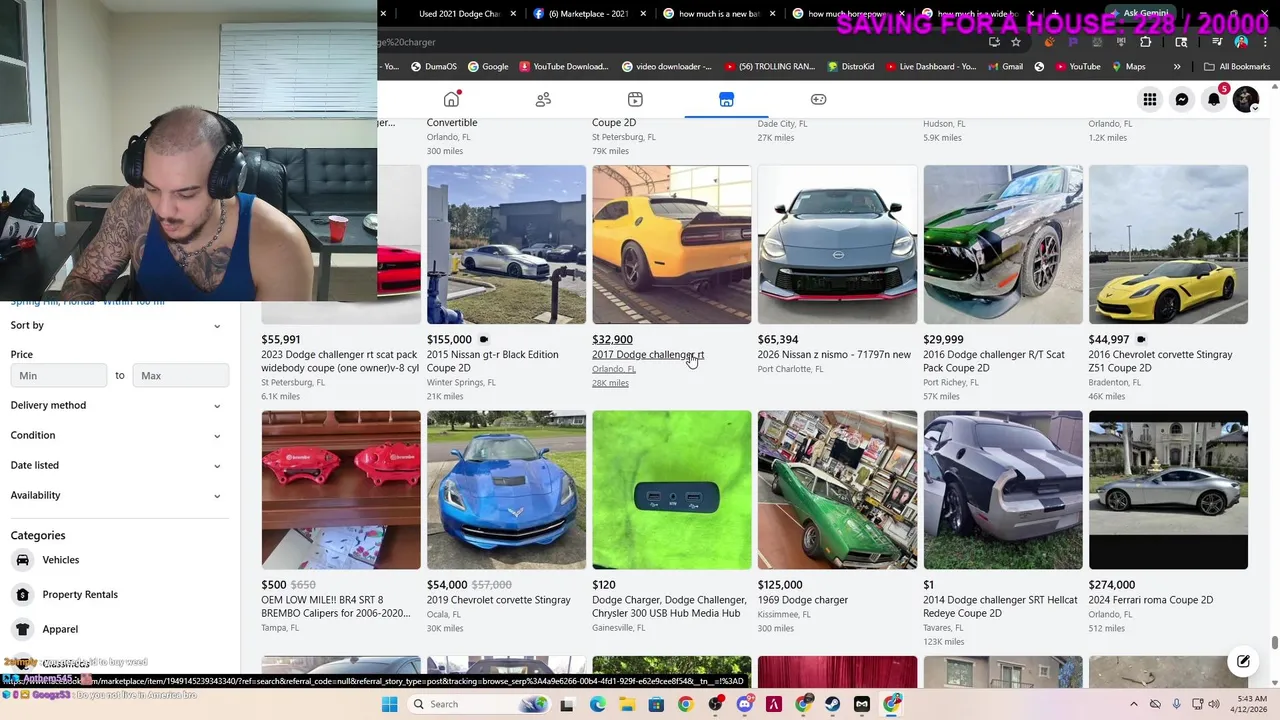Select the Marketplace storefront icon
1280x720 pixels.
726,99
